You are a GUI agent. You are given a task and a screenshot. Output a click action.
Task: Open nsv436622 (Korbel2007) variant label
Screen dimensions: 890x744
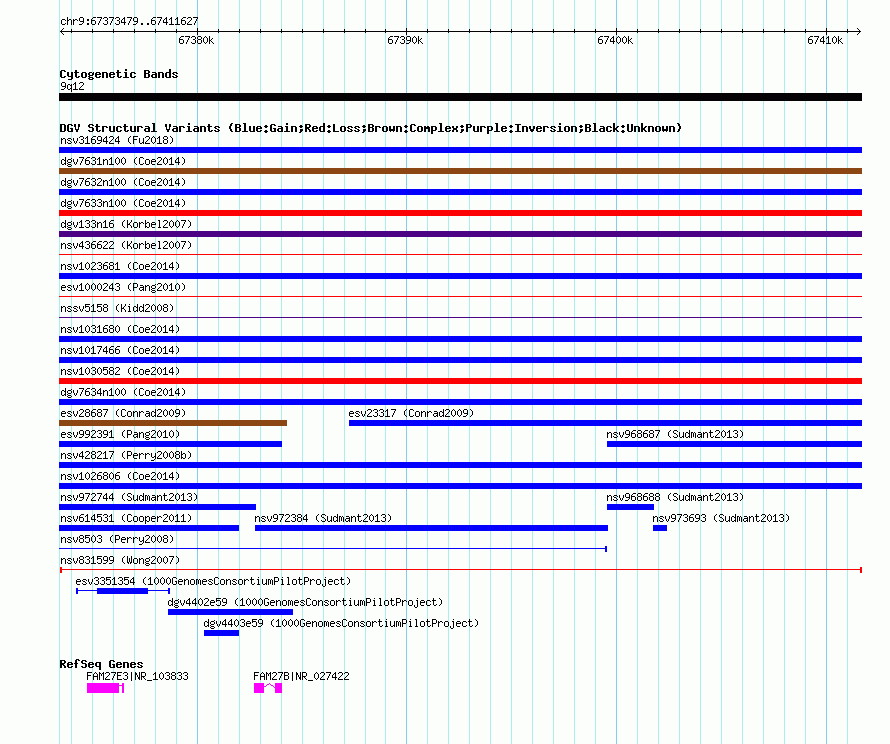click(x=126, y=245)
